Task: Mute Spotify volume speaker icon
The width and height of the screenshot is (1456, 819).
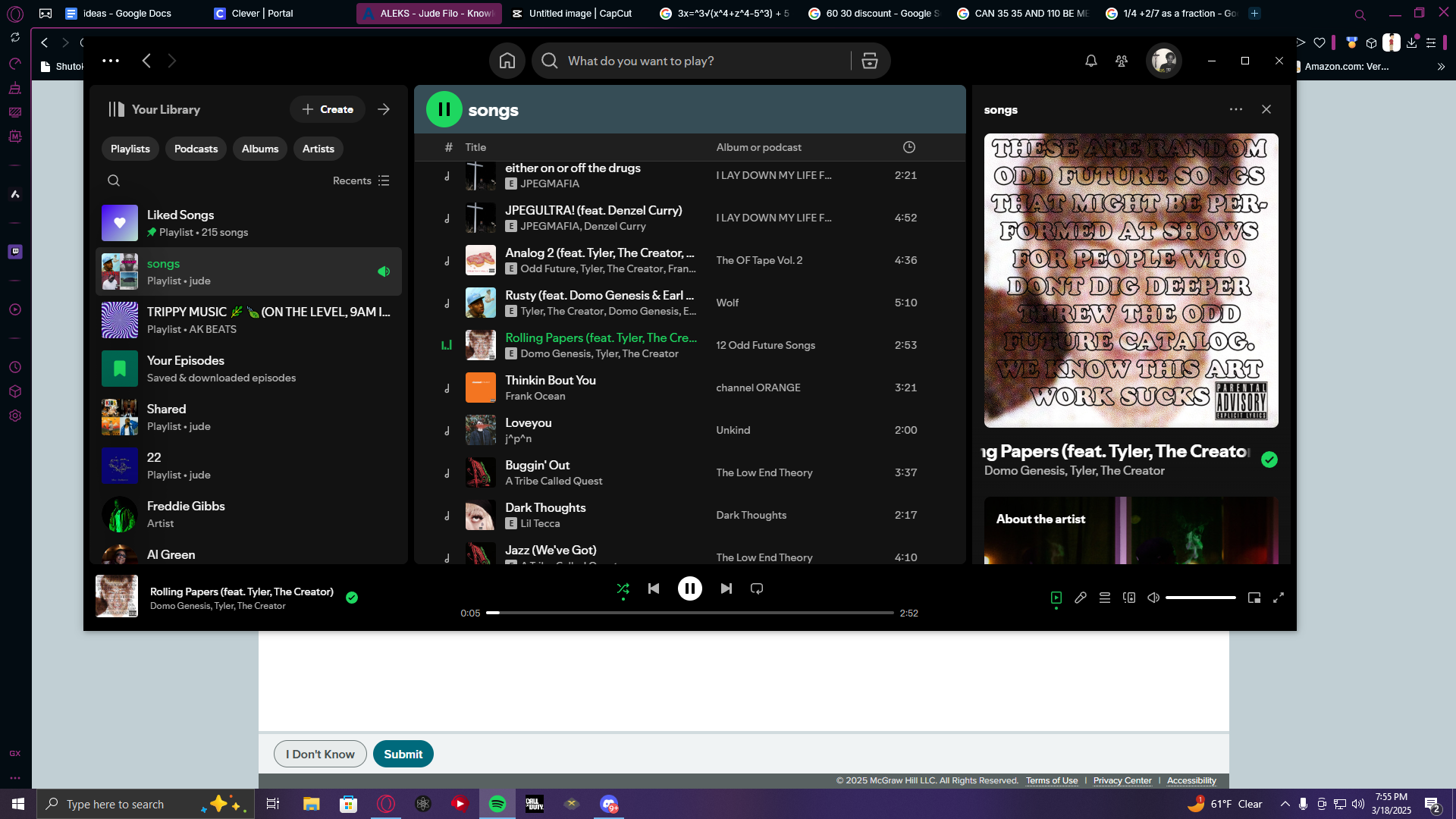Action: tap(1153, 598)
